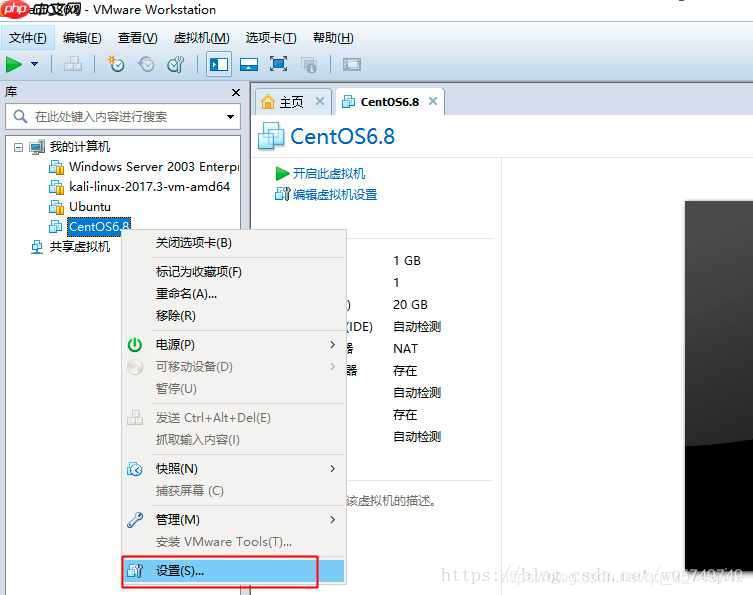Choose 关闭选项卡(B) from context menu
The image size is (753, 595).
coord(234,243)
